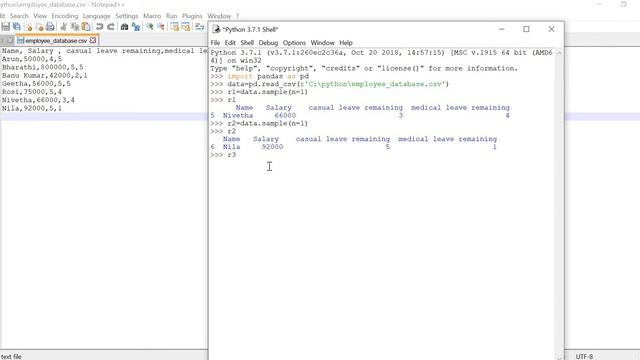Click the Zoom In icon in Notepad++
Viewport: 640px width, 360px height.
(x=150, y=27)
